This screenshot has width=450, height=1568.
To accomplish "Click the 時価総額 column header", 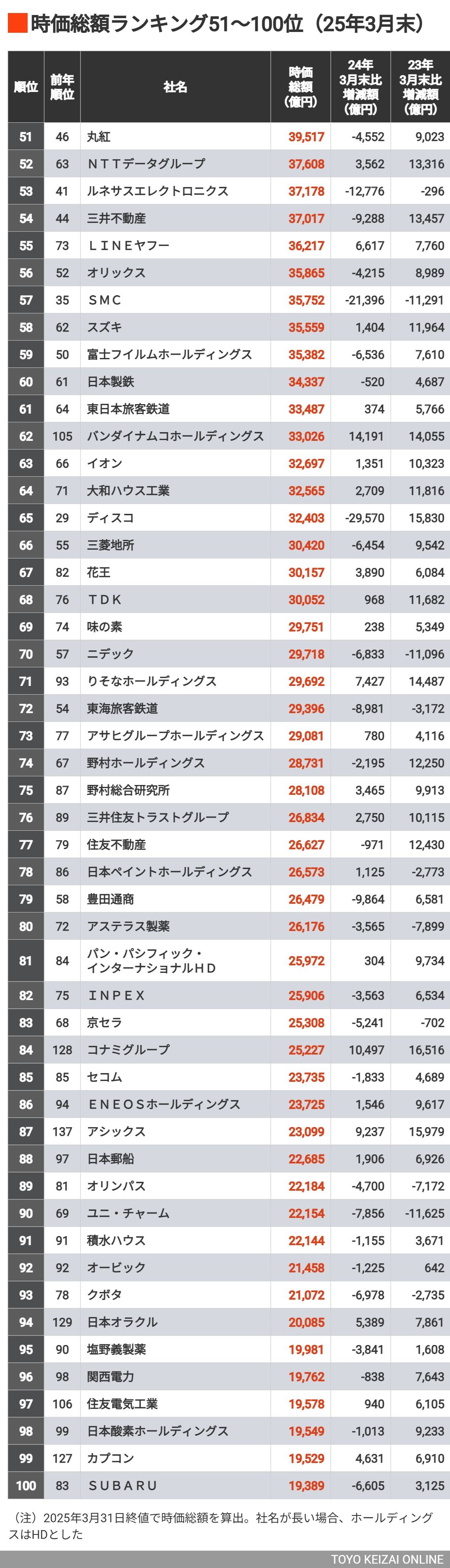I will click(301, 87).
